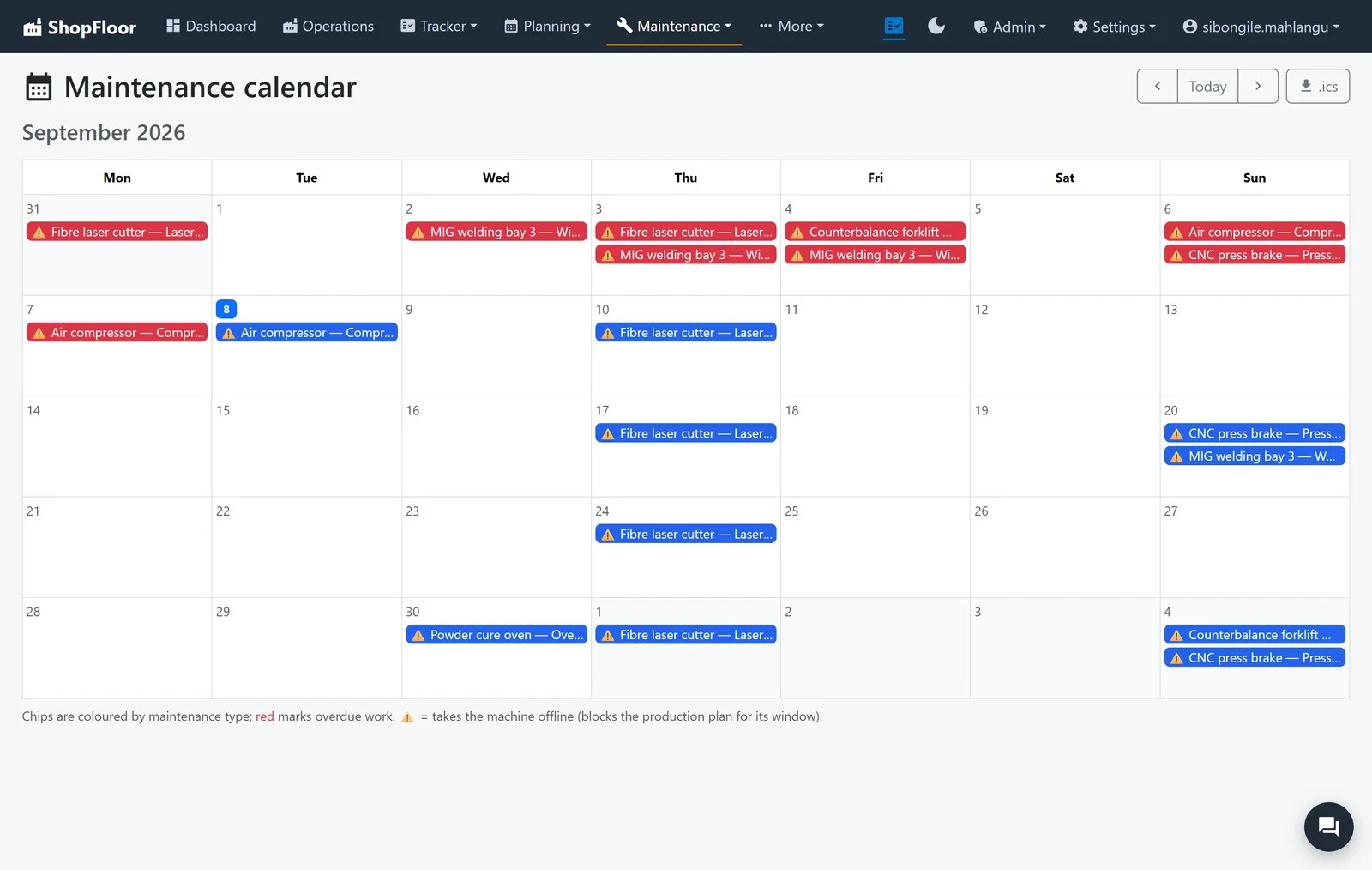Expand the Planning dropdown menu
This screenshot has width=1372, height=870.
pyautogui.click(x=547, y=27)
